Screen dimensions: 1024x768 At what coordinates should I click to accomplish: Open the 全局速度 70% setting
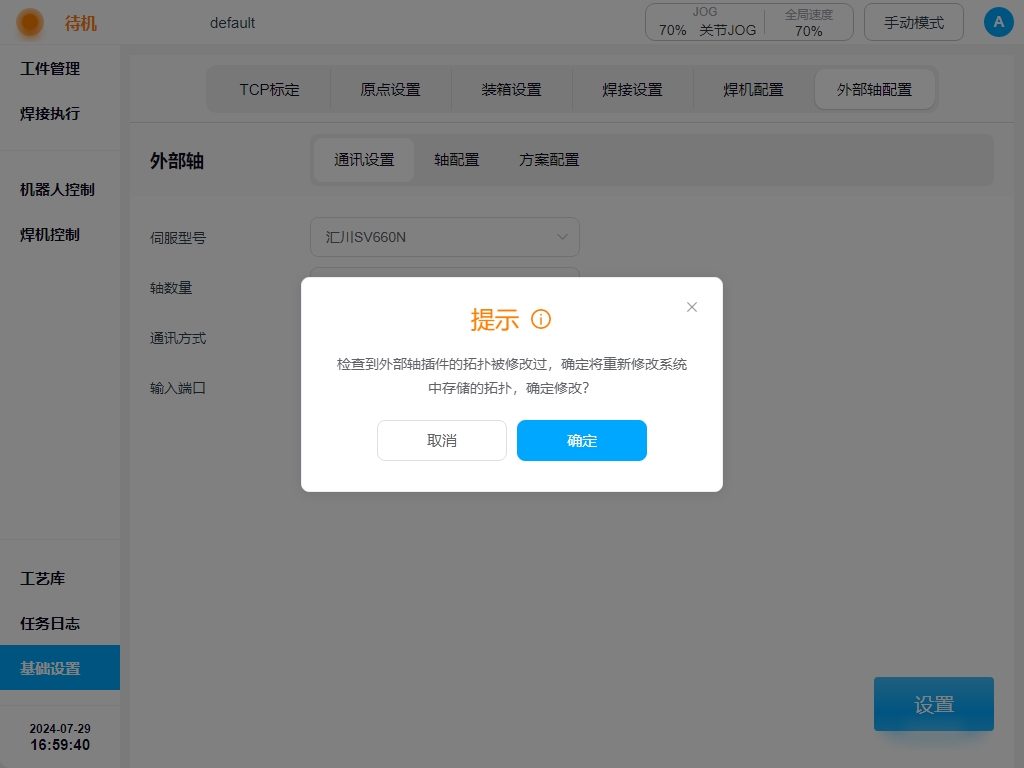pyautogui.click(x=808, y=22)
